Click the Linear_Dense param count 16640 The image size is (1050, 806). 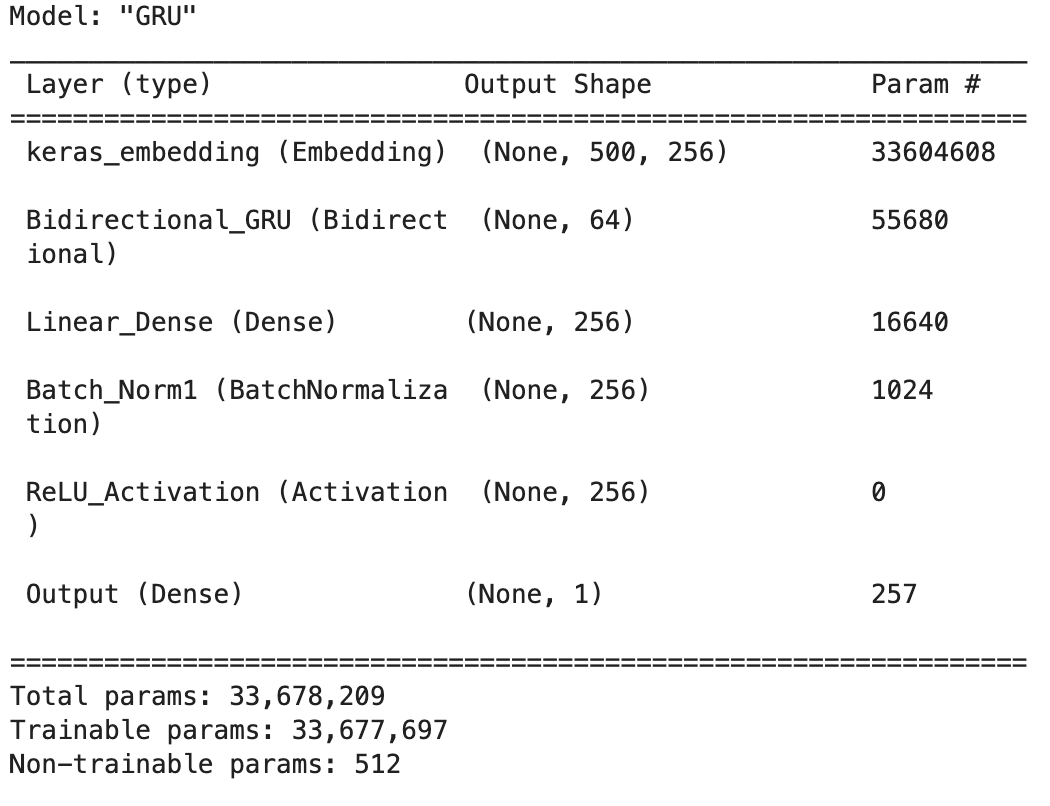click(x=909, y=322)
